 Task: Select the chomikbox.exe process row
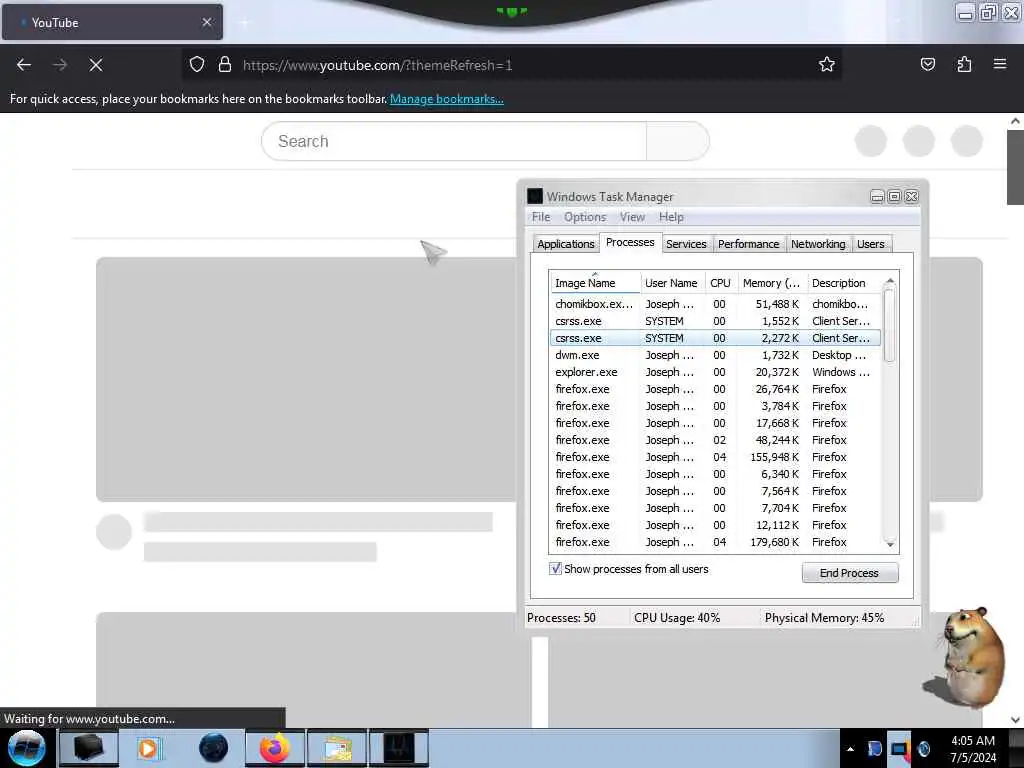coord(715,304)
